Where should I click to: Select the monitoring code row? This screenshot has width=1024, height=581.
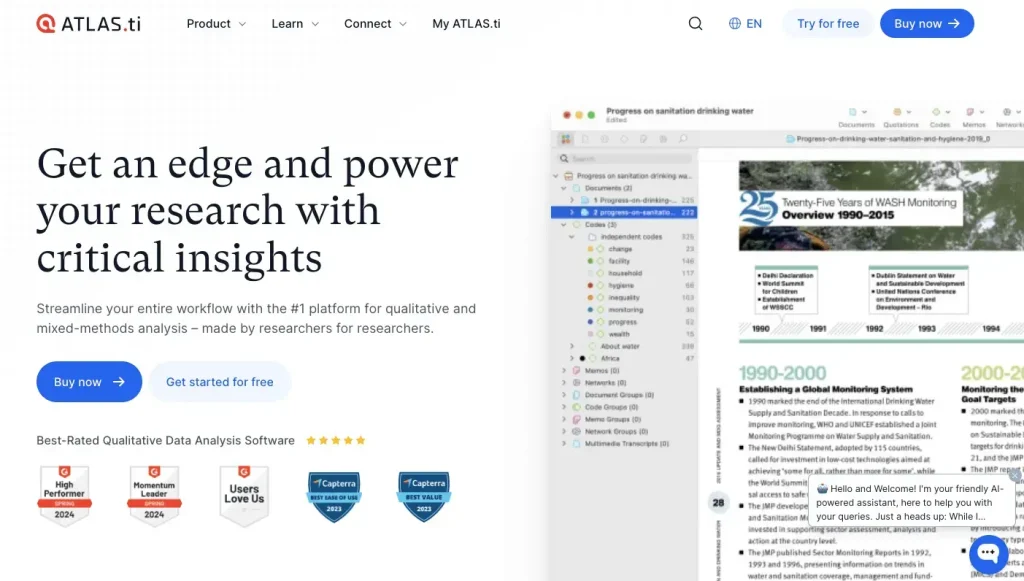(x=624, y=310)
